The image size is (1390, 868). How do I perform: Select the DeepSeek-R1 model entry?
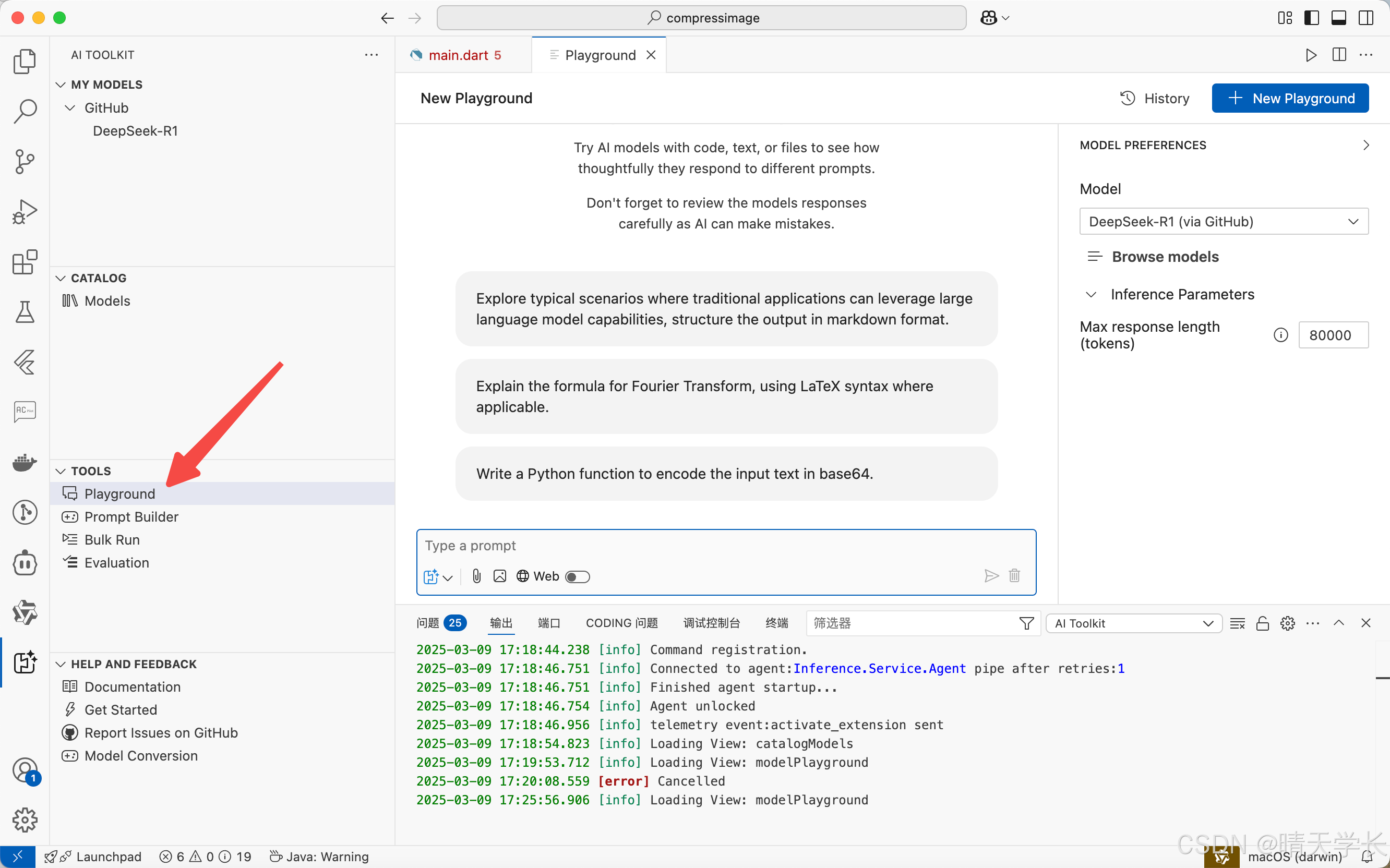[136, 131]
